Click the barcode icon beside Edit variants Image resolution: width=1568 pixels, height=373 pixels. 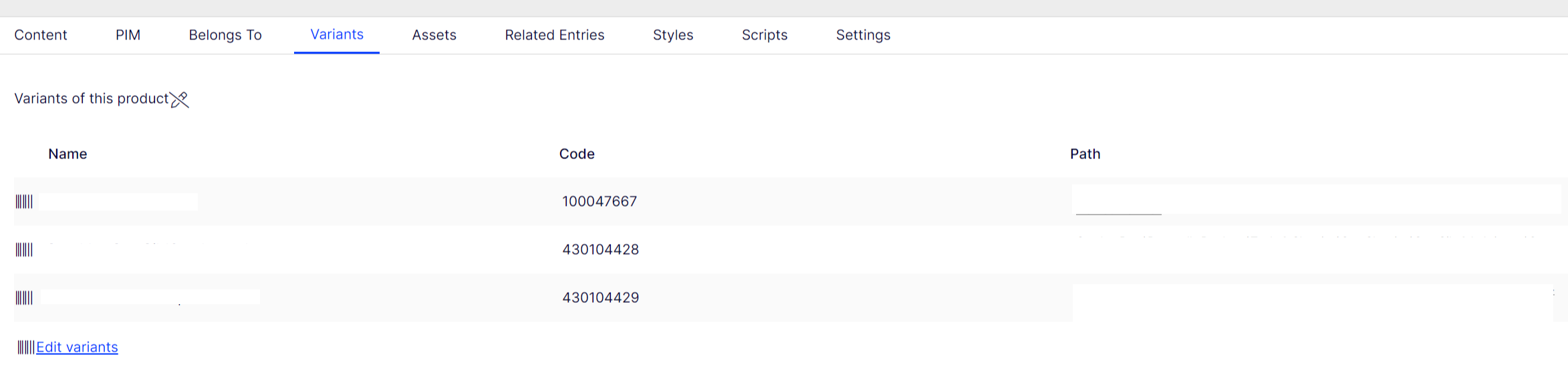[x=25, y=348]
